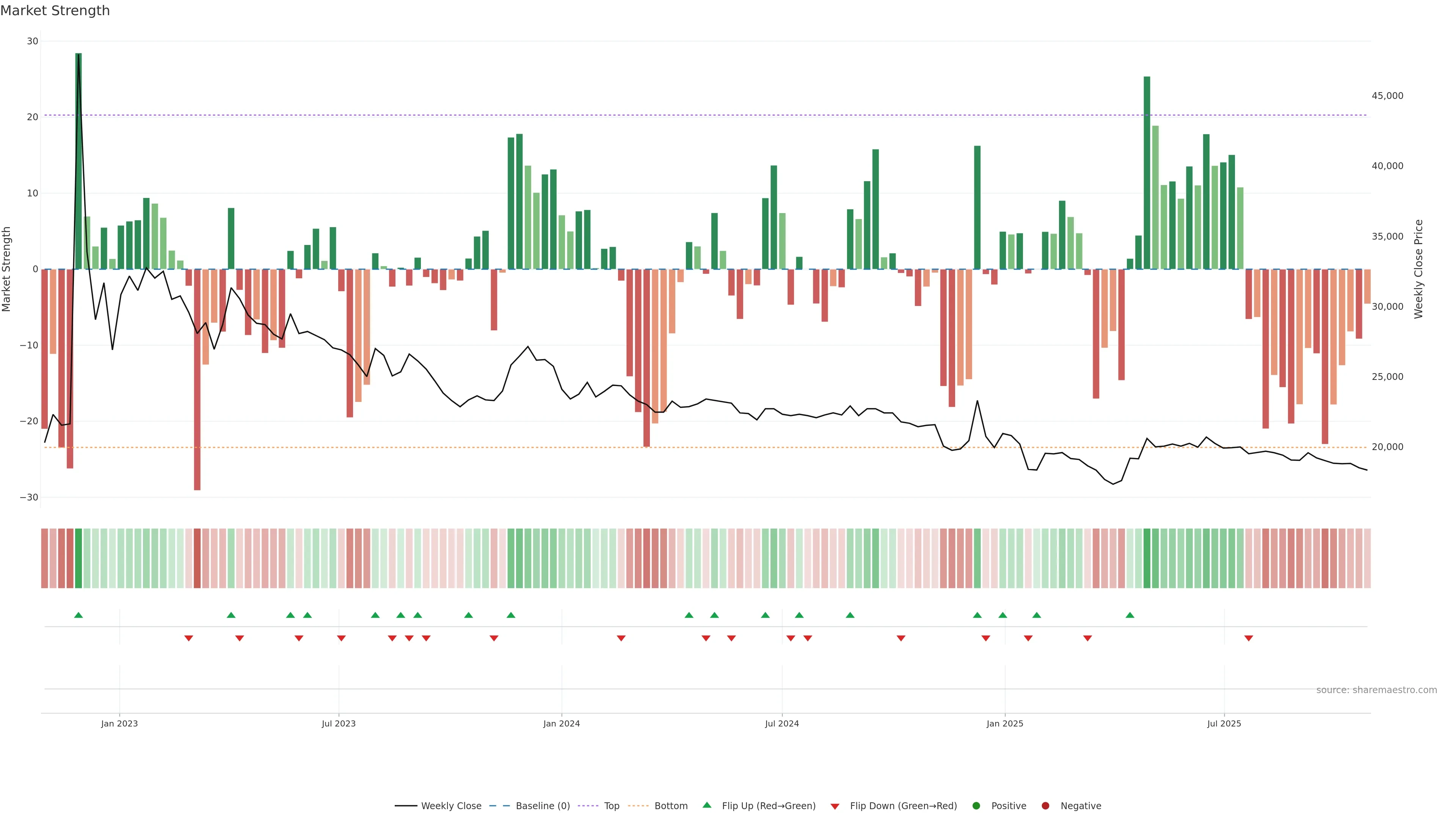Click the Market Strength chart title
The width and height of the screenshot is (1456, 819).
click(x=55, y=10)
